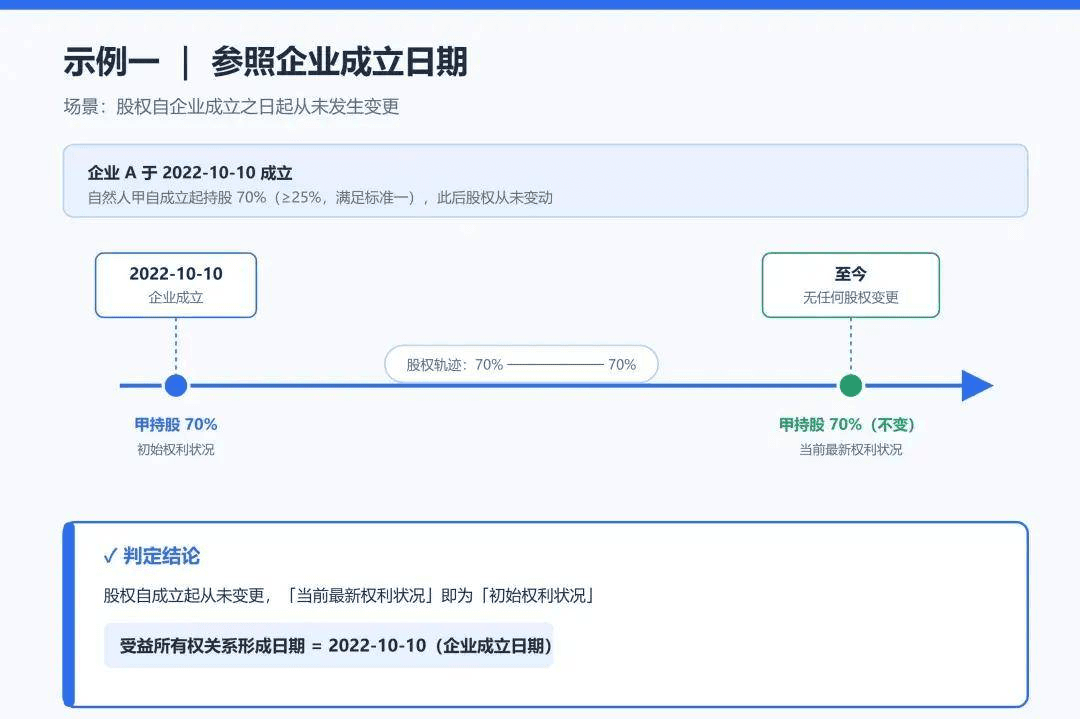The width and height of the screenshot is (1080, 719).
Task: Click the 股权自成立起从未变更 conclusion sentence
Action: pyautogui.click(x=349, y=596)
